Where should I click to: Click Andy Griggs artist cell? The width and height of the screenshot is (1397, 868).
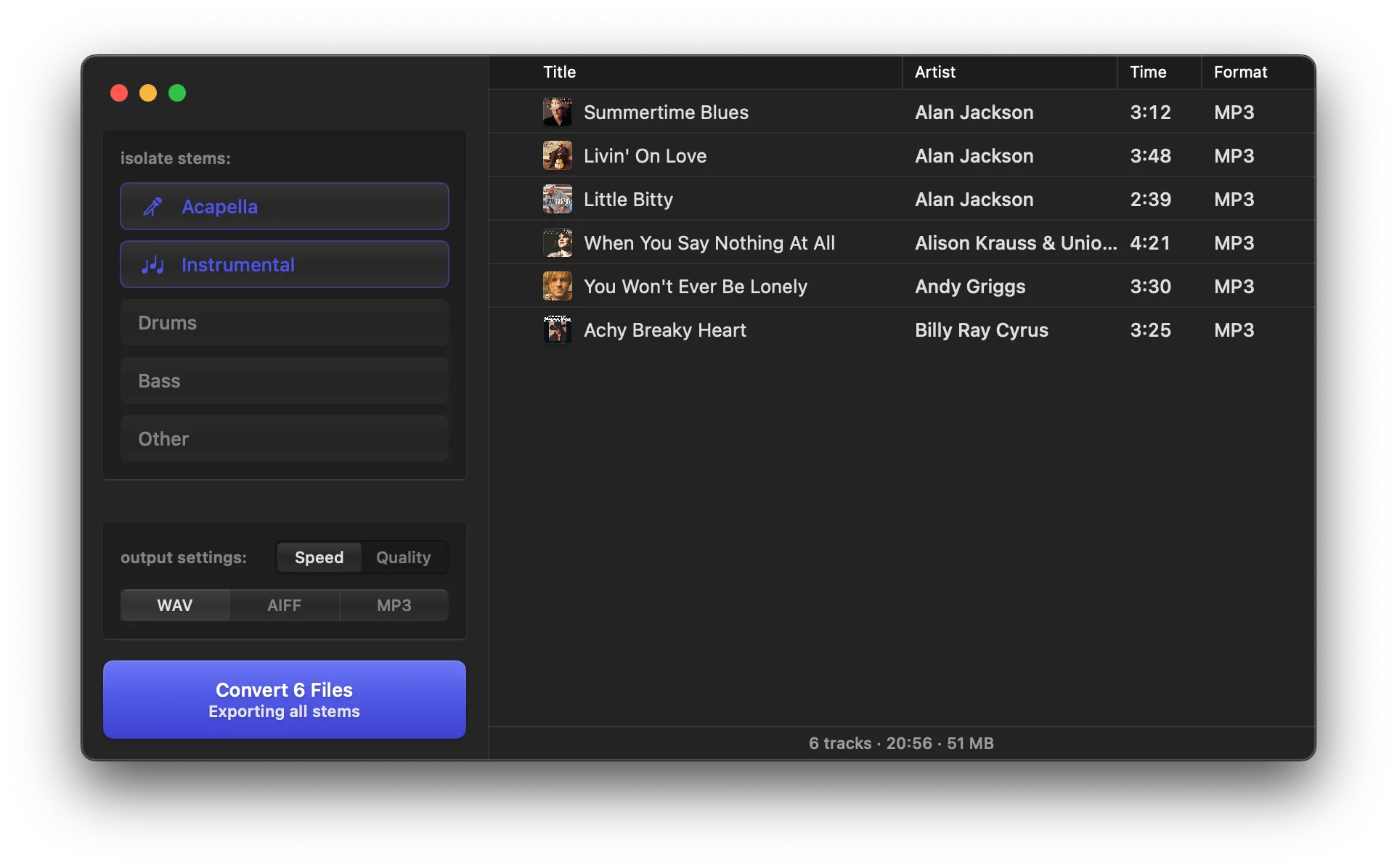click(x=970, y=287)
